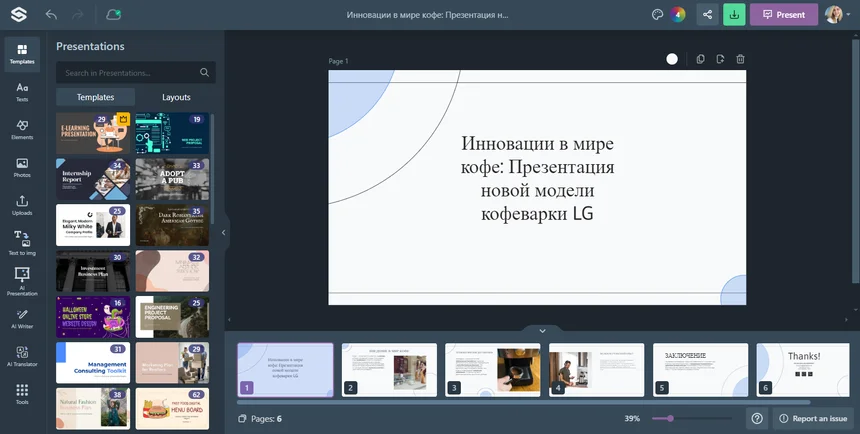Click the Search in Presentations field
Viewport: 860px width, 434px height.
click(x=135, y=72)
